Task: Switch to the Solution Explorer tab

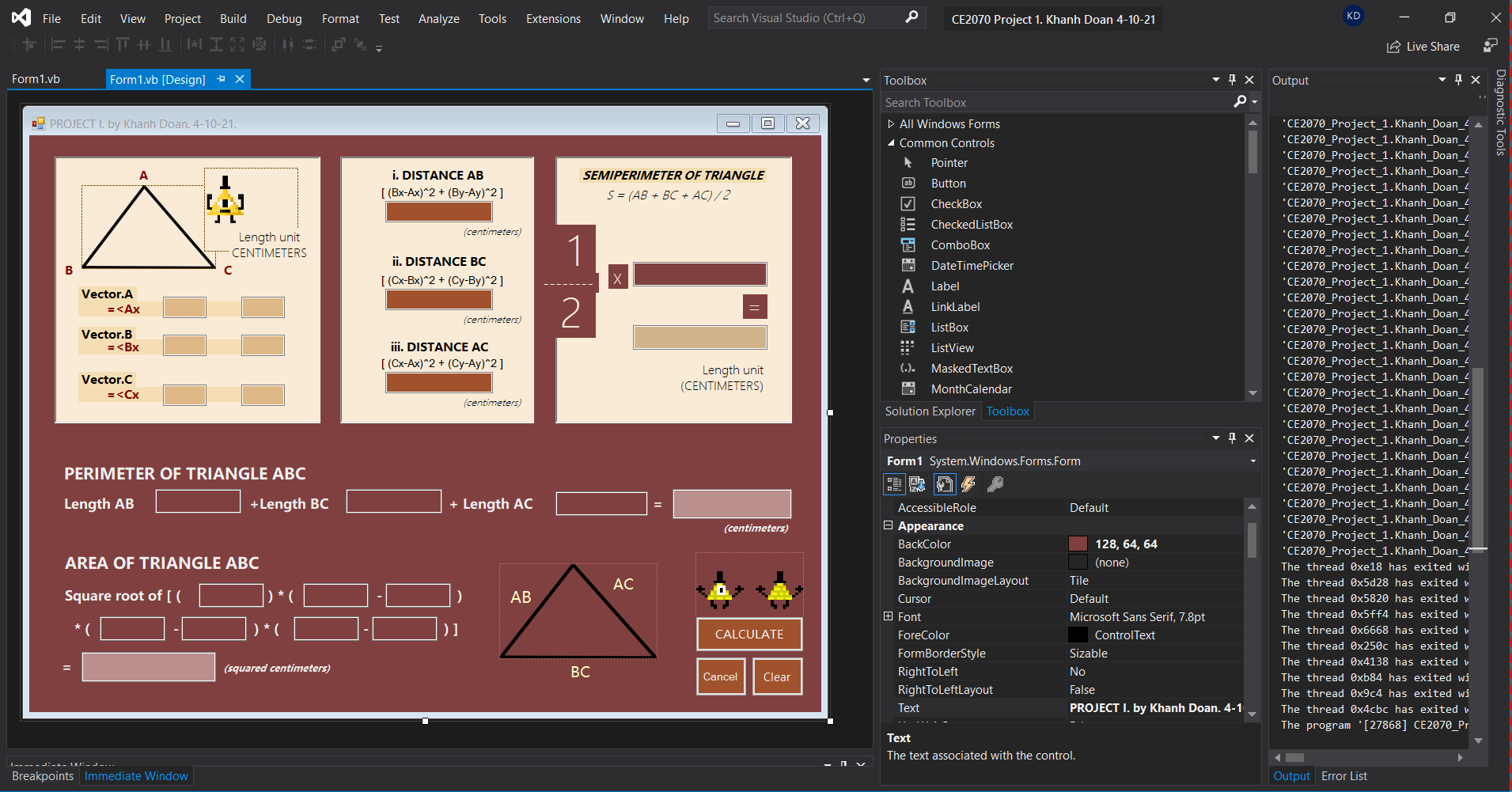Action: [x=930, y=411]
